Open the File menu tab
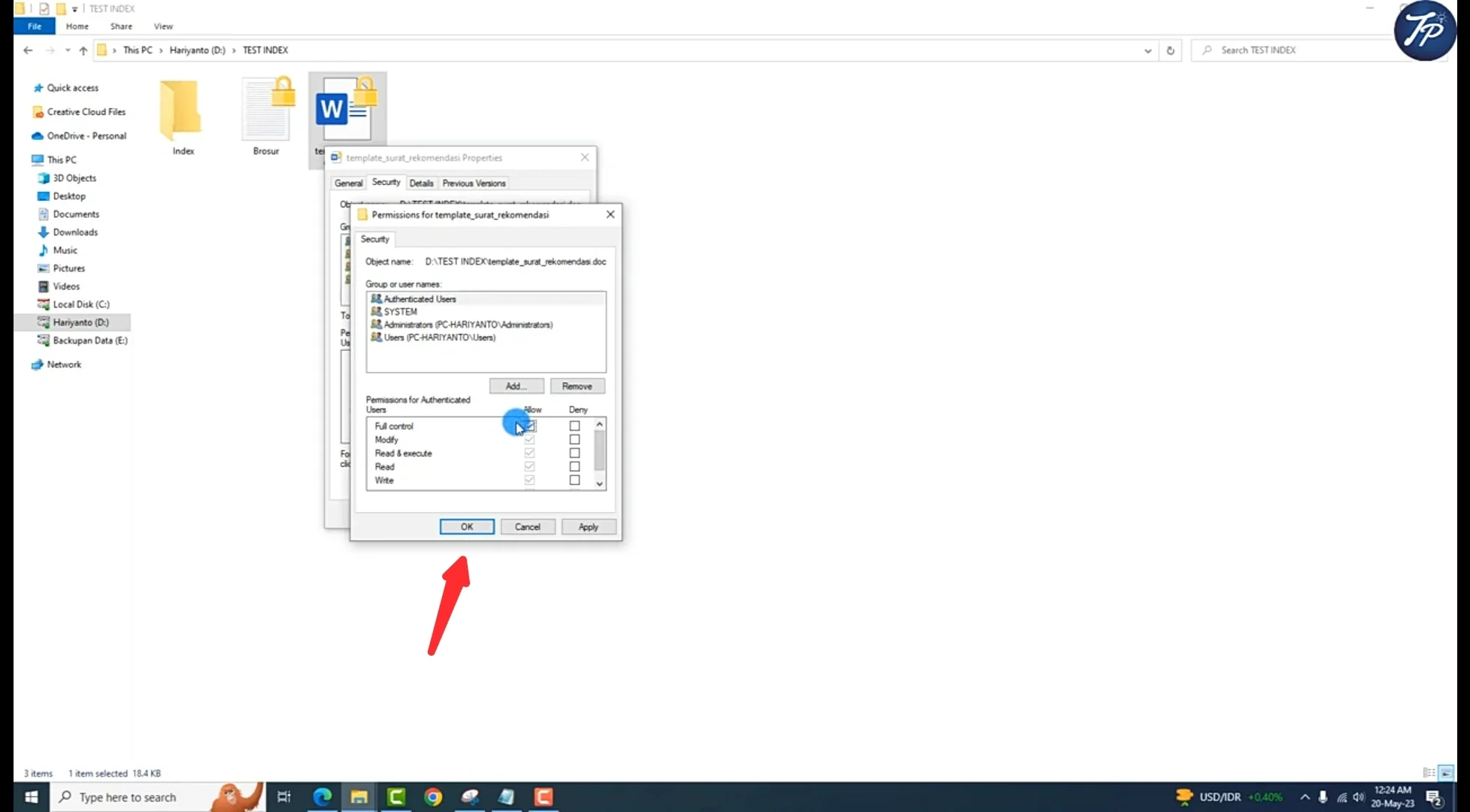 pos(35,26)
